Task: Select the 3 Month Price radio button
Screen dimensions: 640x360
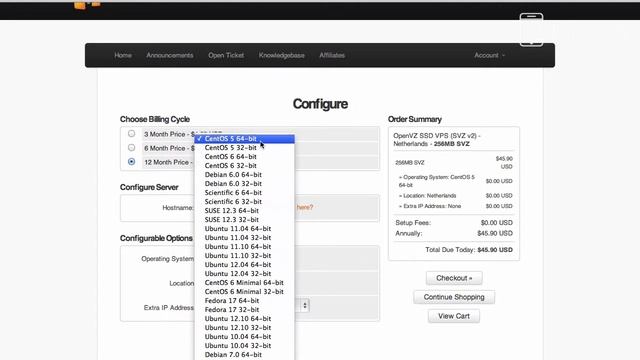Action: pos(131,134)
